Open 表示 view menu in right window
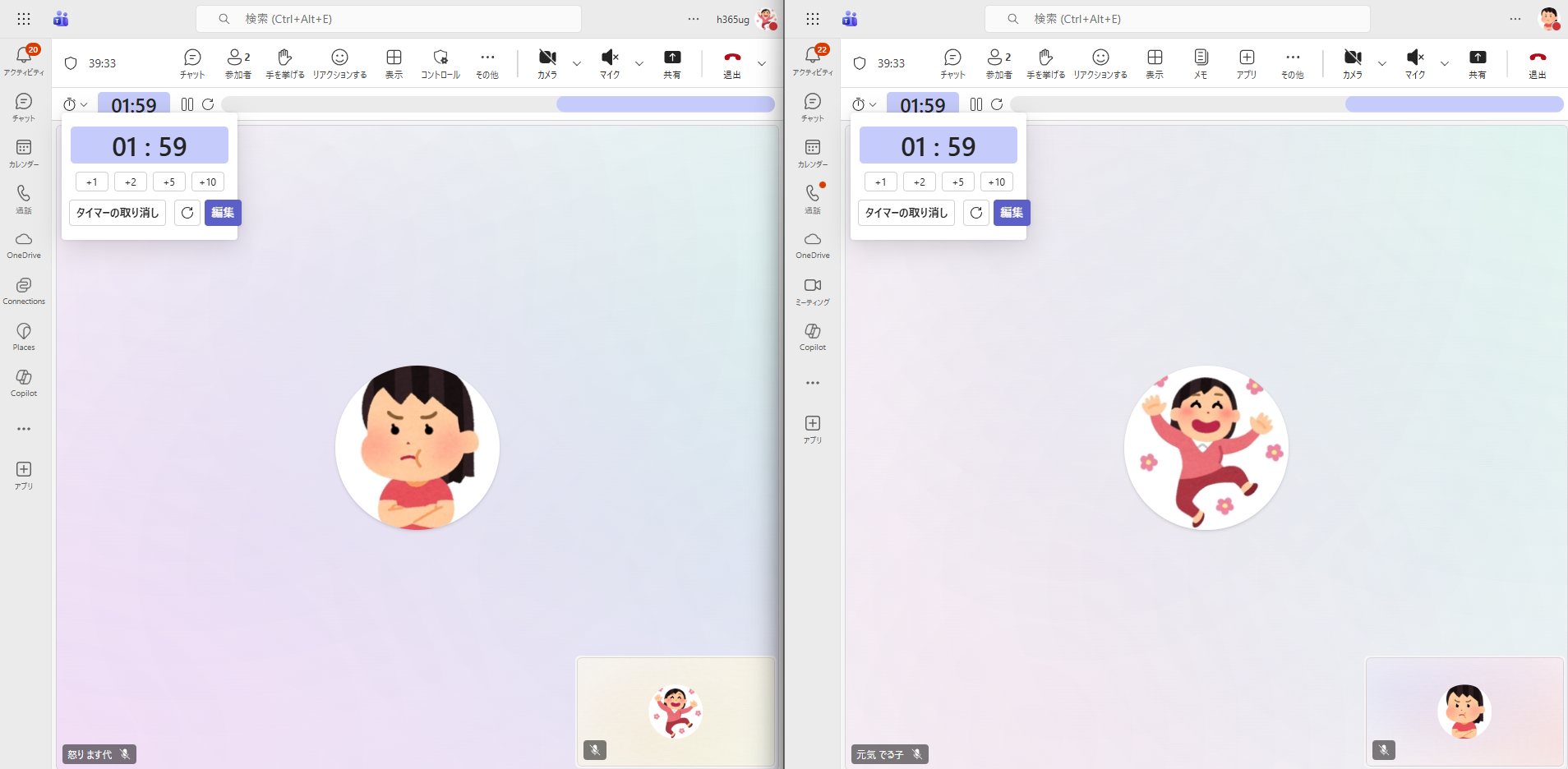This screenshot has width=1568, height=769. coord(1155,63)
